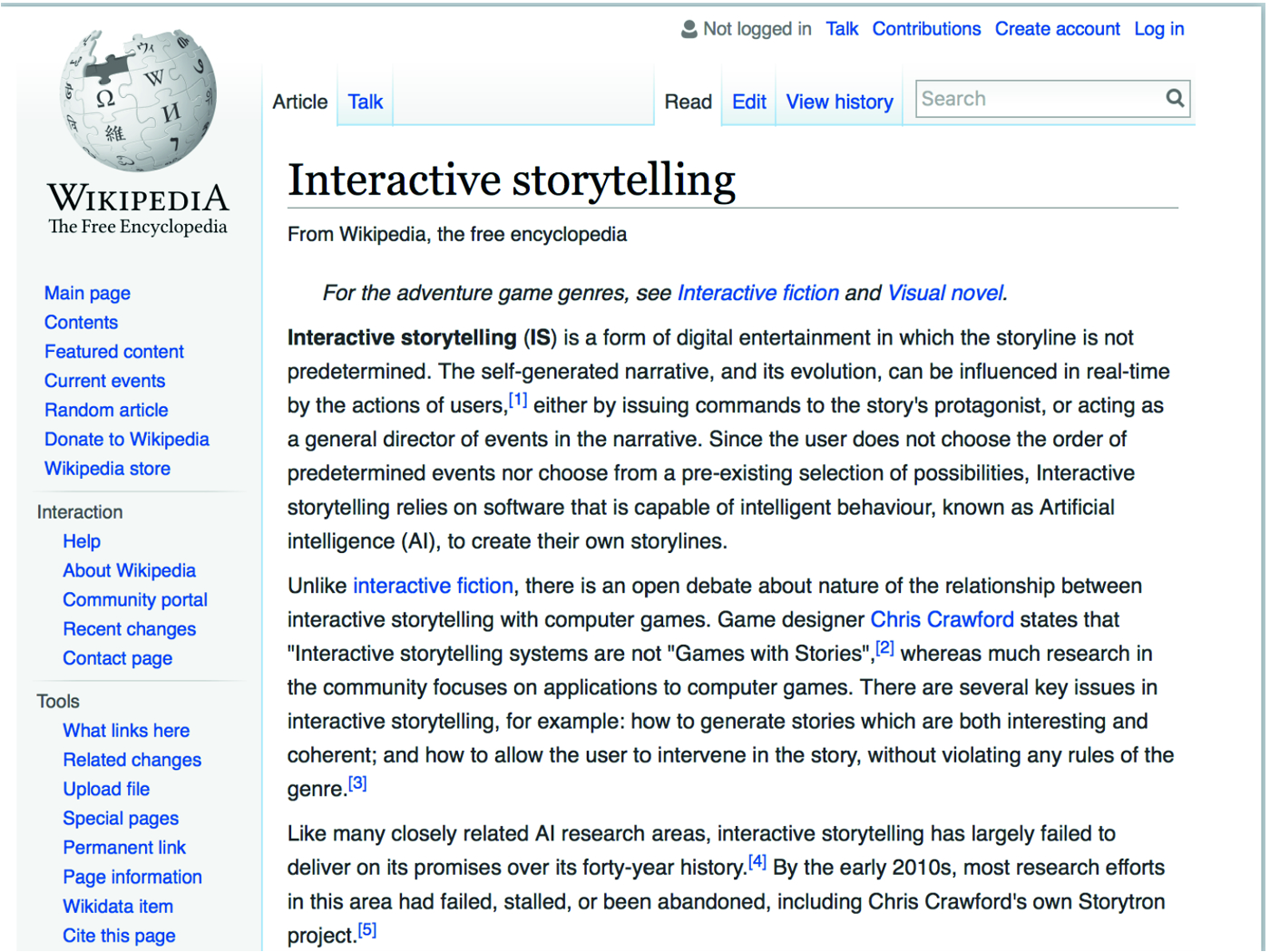The height and width of the screenshot is (952, 1270).
Task: Go to the Main page
Action: click(87, 293)
